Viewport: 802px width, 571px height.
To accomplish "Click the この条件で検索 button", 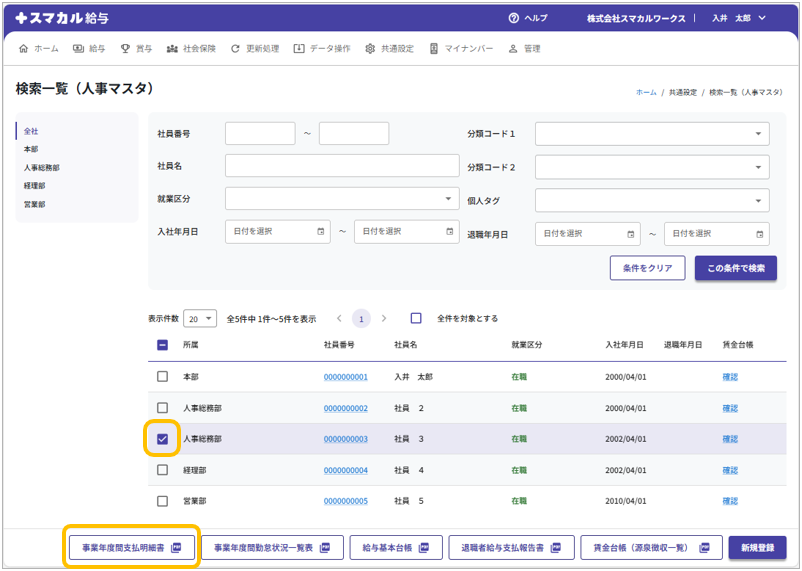I will [x=735, y=268].
